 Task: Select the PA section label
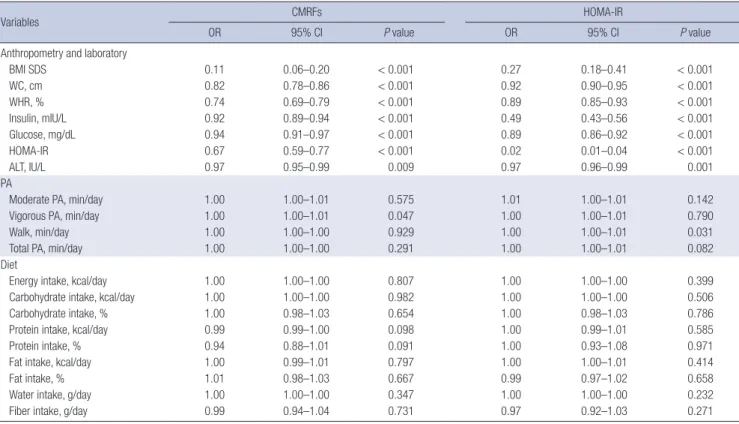click(x=6, y=183)
